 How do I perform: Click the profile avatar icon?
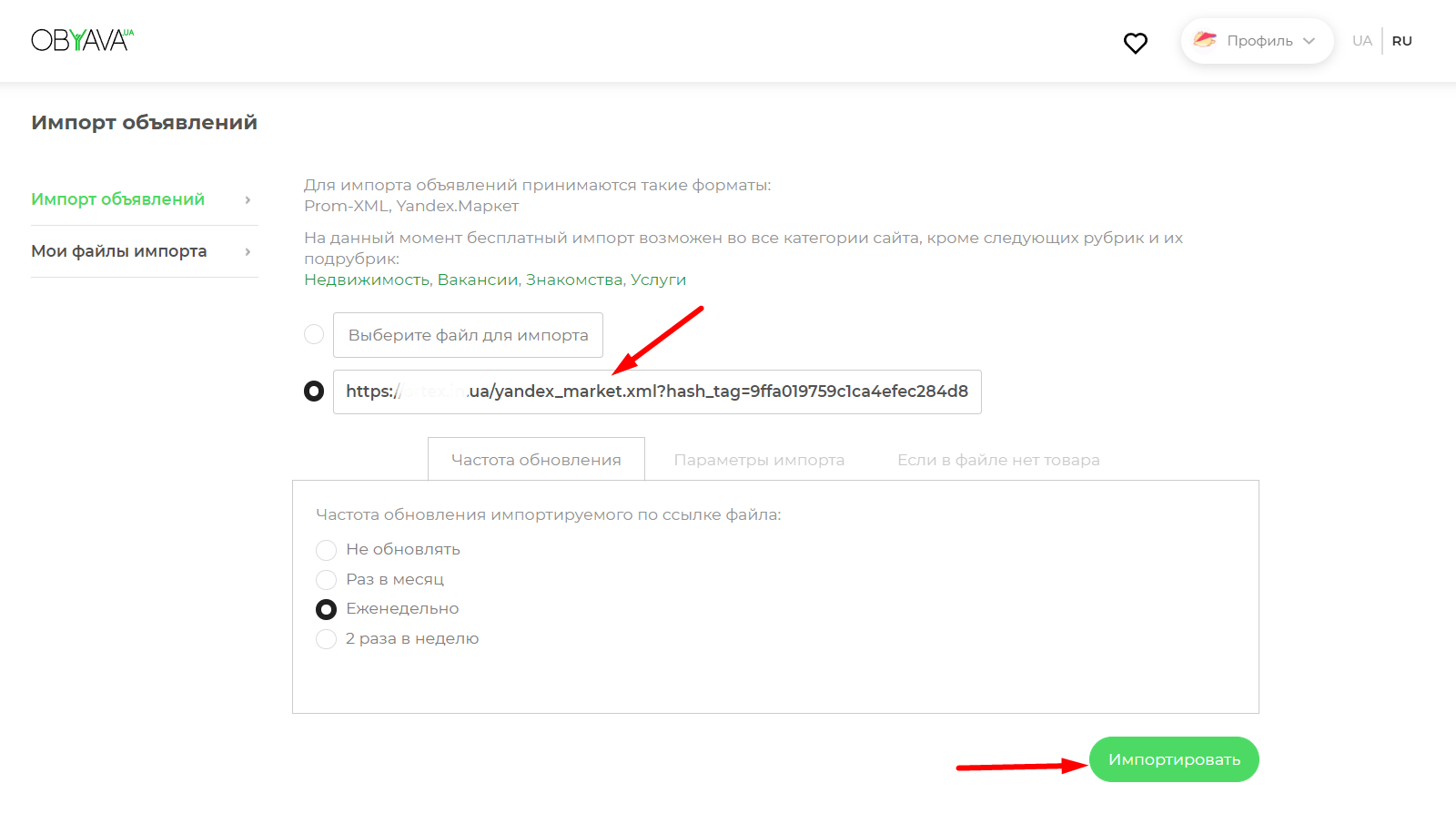1205,40
